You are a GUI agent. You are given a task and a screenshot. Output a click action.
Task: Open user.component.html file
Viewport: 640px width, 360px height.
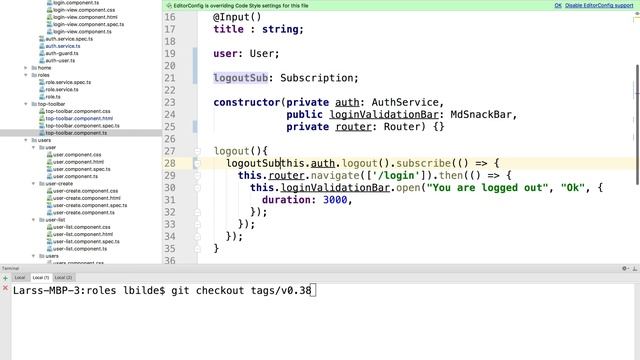click(76, 162)
